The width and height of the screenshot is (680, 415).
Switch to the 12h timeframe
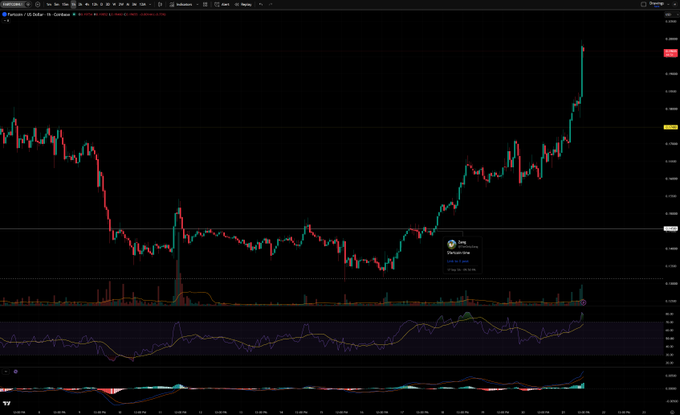(95, 4)
